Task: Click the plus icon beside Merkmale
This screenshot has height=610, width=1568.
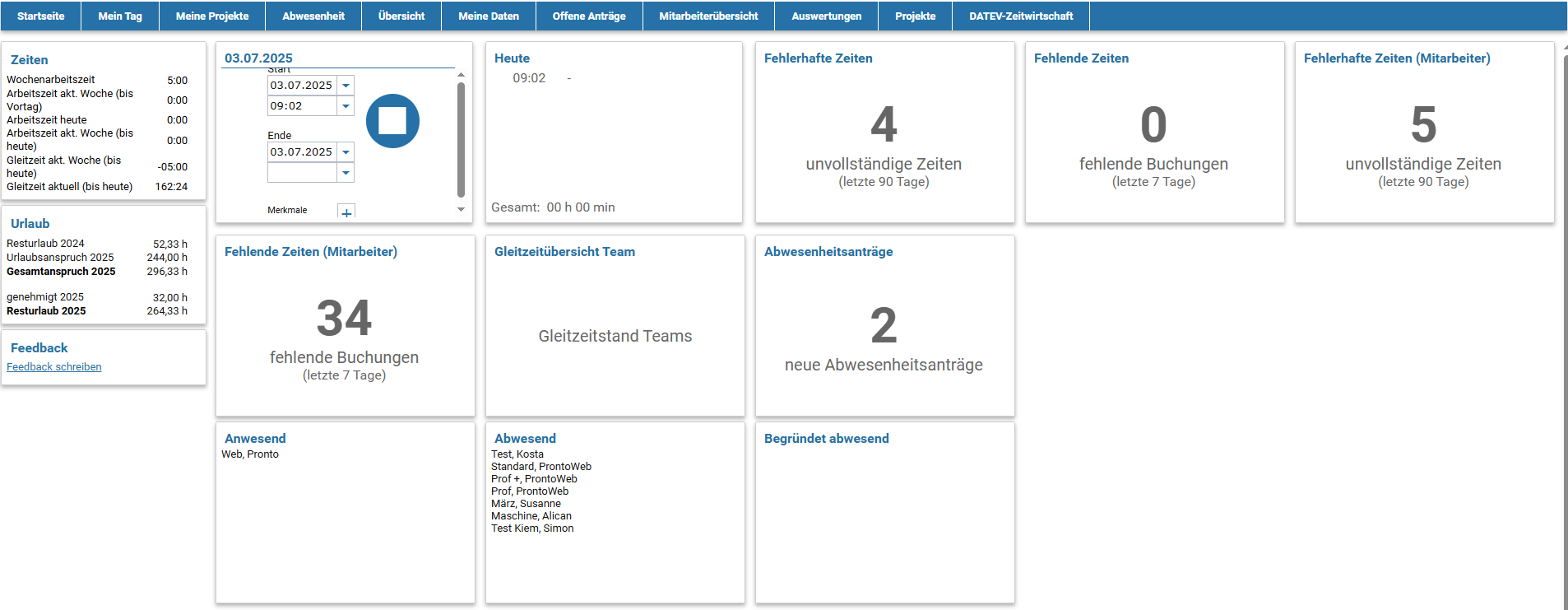Action: 346,212
